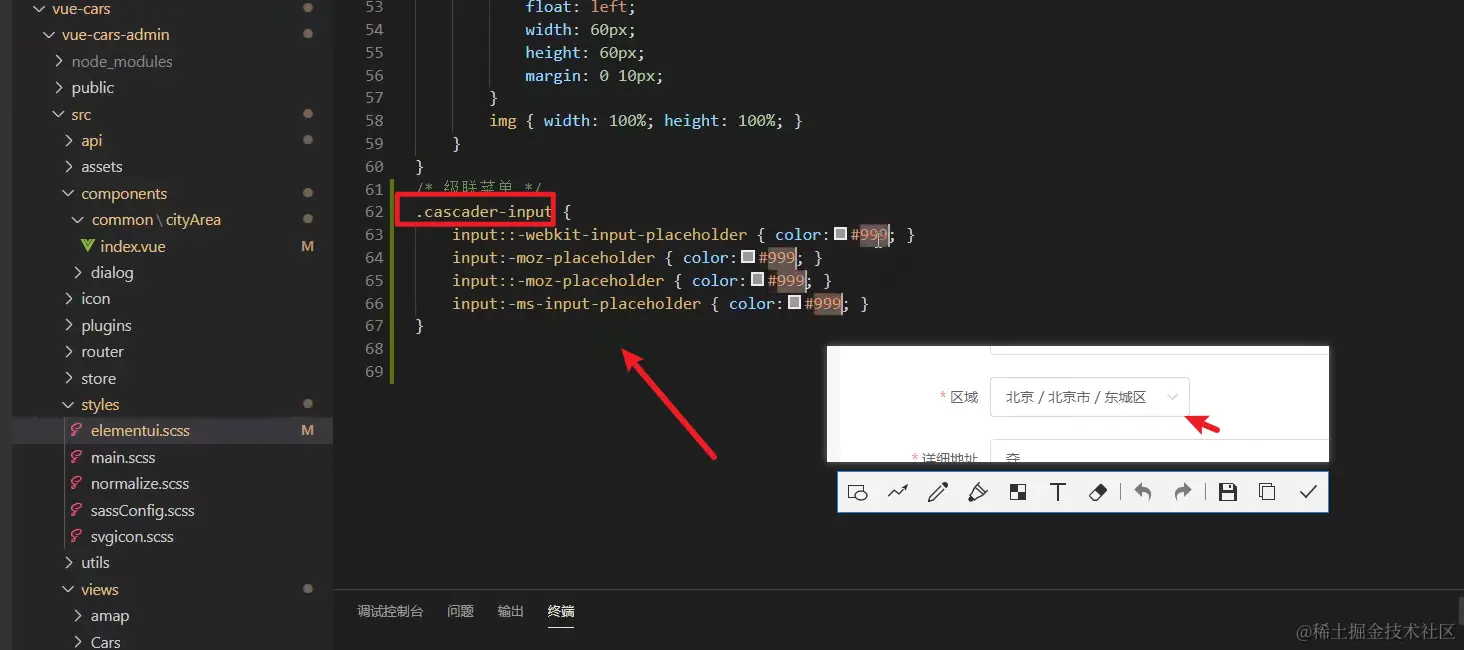Image resolution: width=1464 pixels, height=650 pixels.
Task: Switch to 问题 panel tab
Action: pos(460,611)
